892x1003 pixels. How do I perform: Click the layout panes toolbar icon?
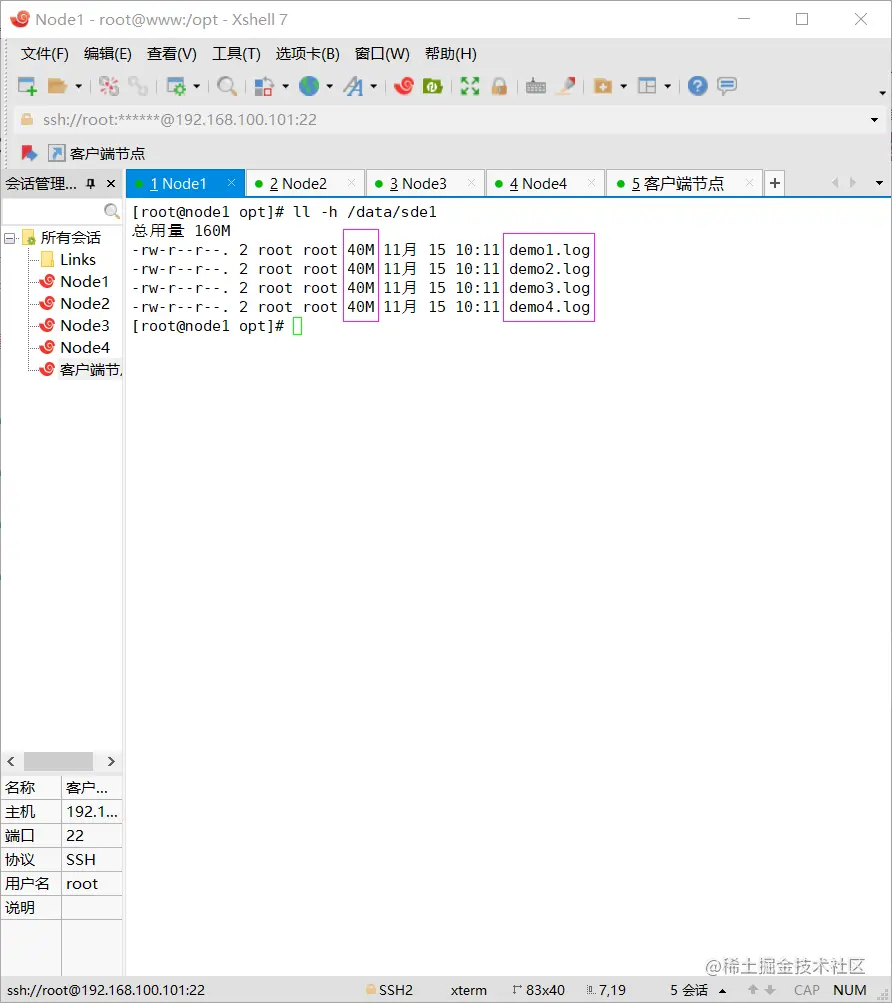click(647, 86)
